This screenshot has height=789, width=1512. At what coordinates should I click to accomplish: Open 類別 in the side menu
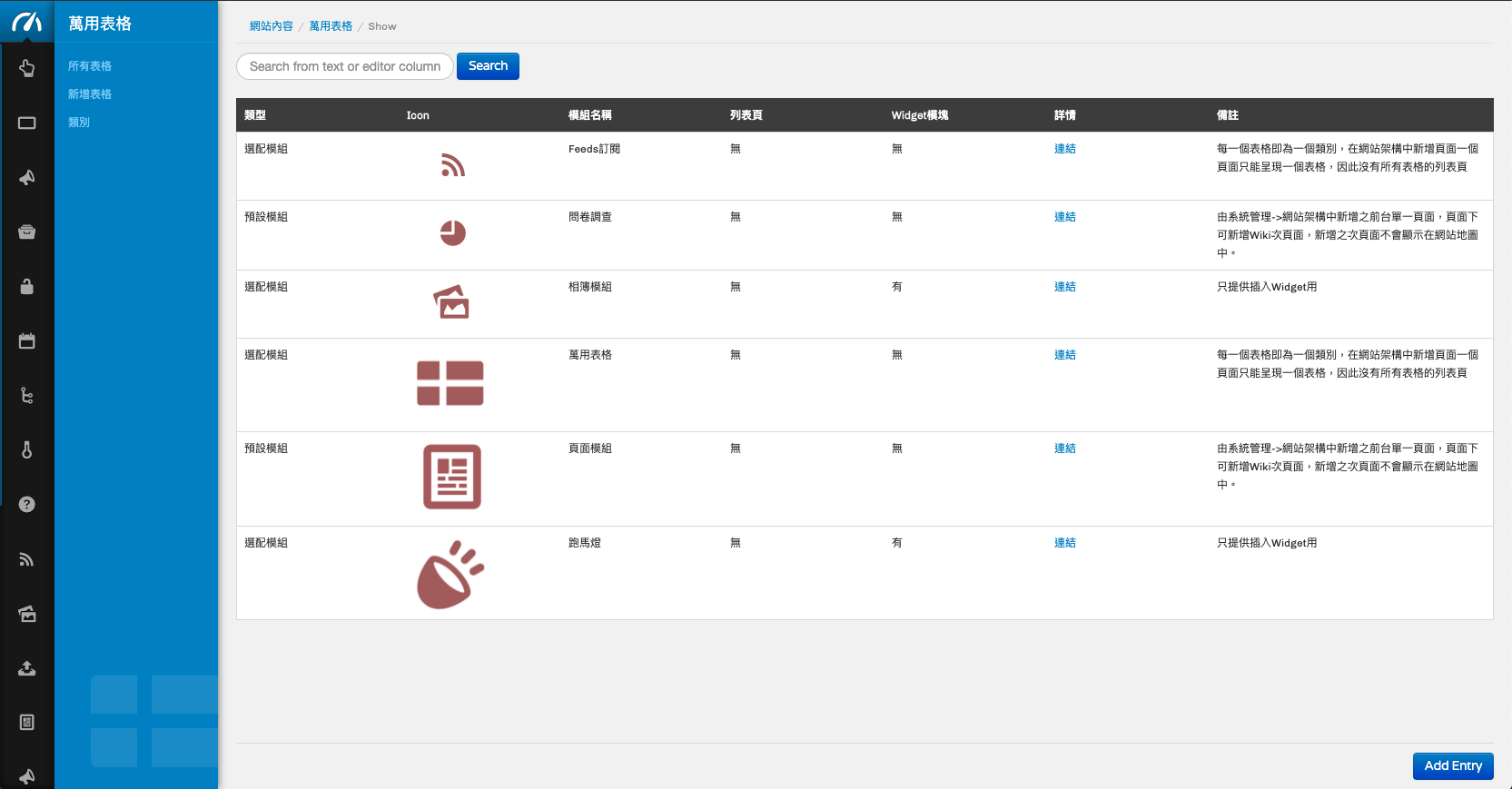79,123
